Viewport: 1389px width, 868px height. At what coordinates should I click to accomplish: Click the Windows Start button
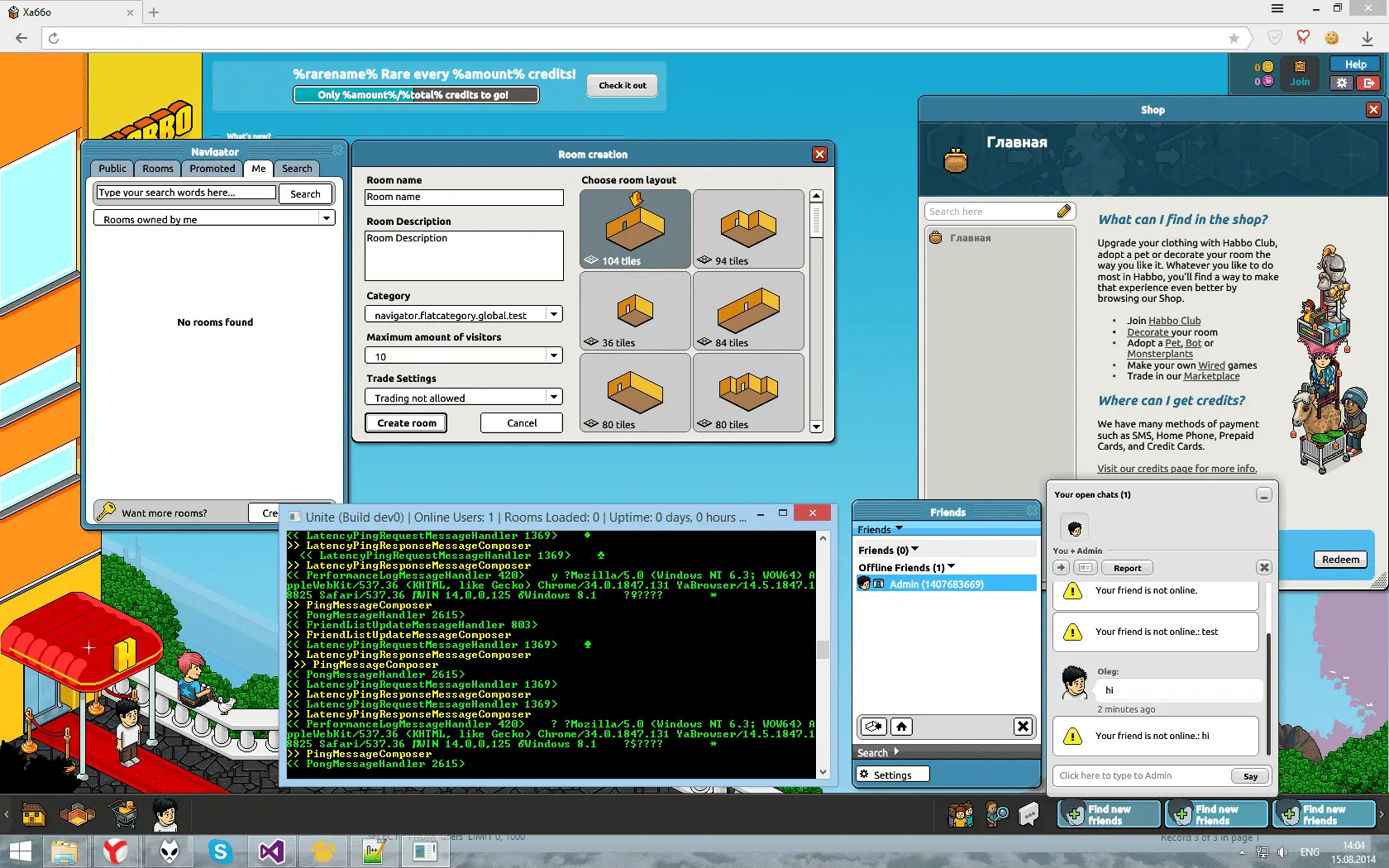(x=20, y=851)
